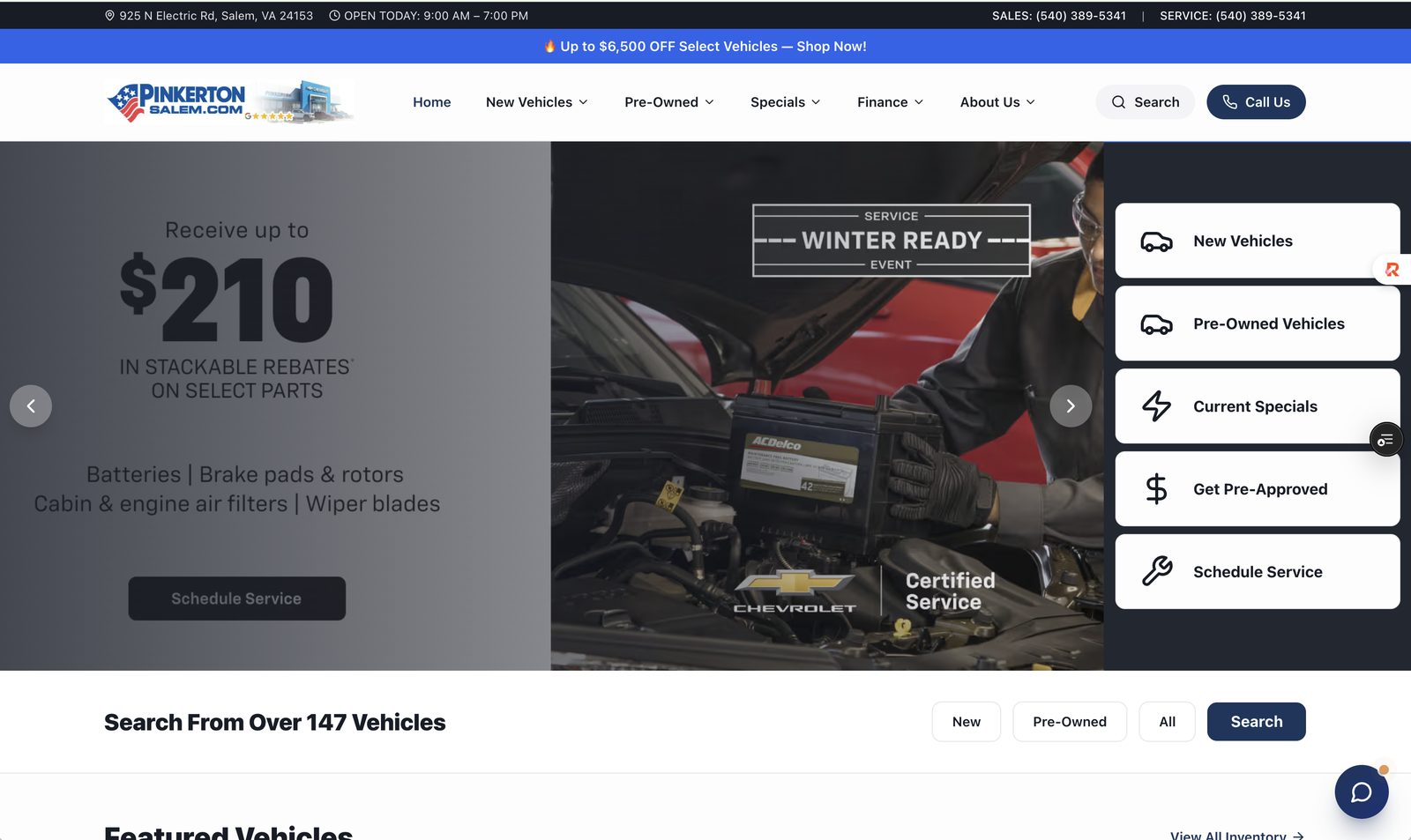The height and width of the screenshot is (840, 1411).
Task: Open the dark round settings widget at right edge
Action: click(x=1385, y=439)
